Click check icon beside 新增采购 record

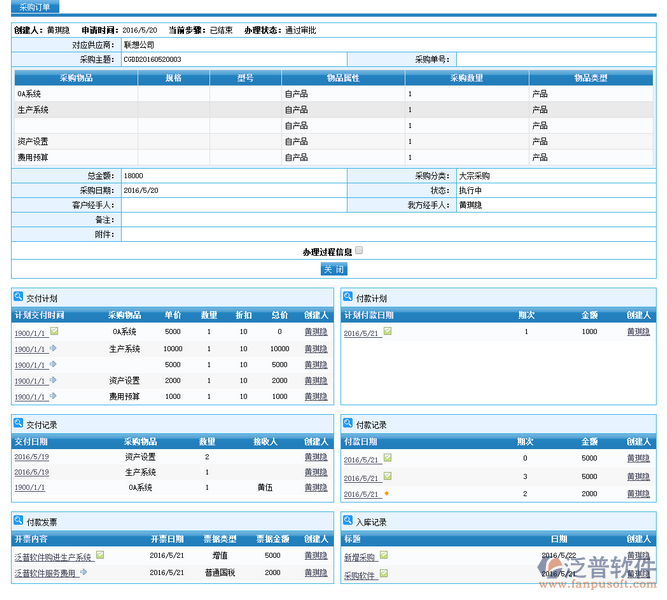pos(384,554)
